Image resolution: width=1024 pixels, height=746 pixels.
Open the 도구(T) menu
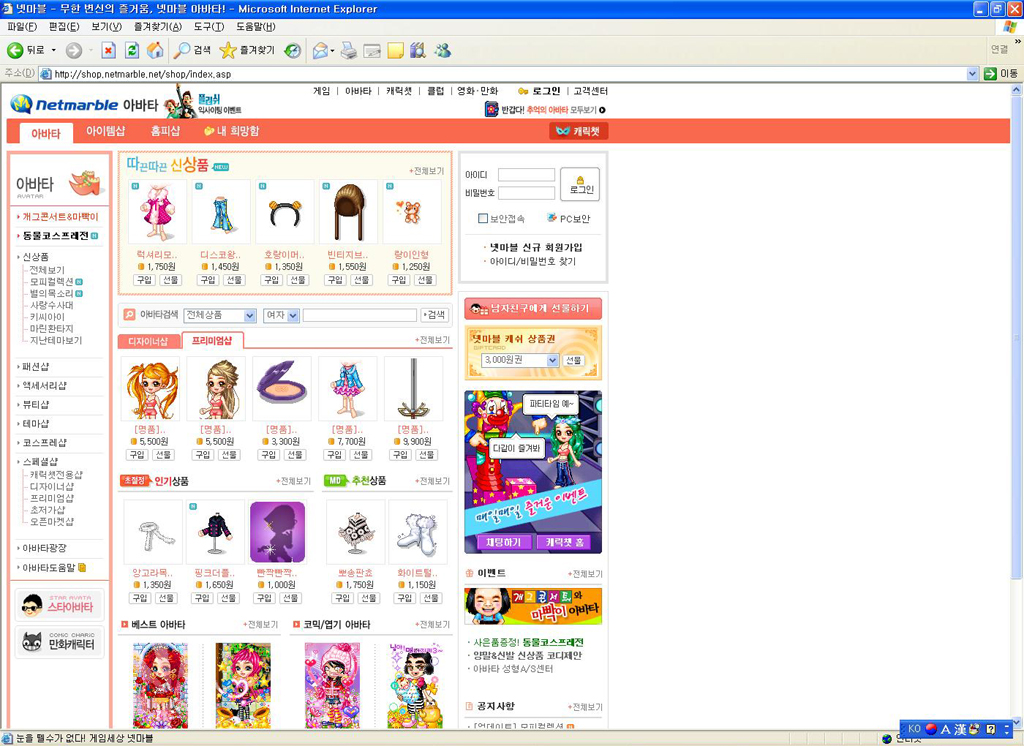click(x=209, y=26)
